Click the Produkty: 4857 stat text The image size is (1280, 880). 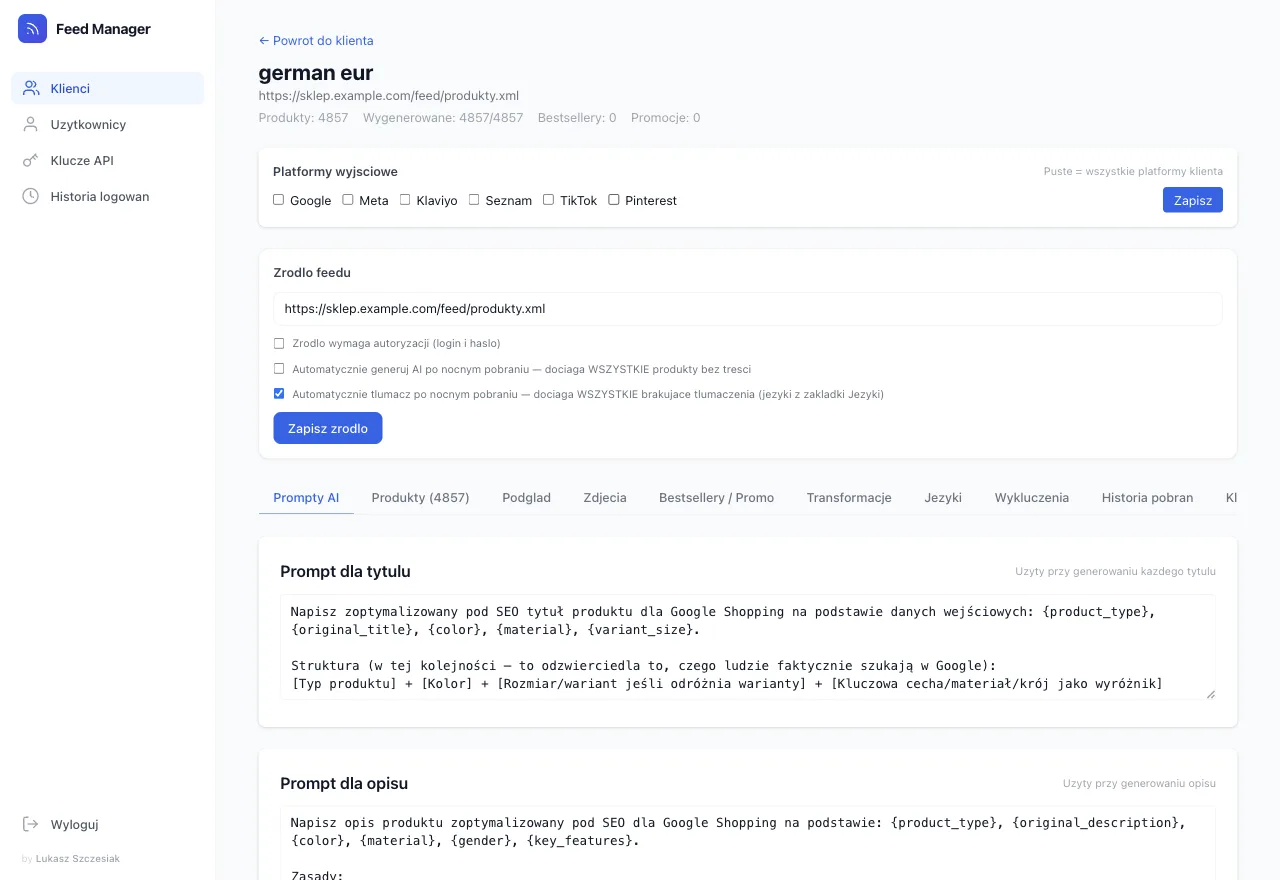coord(304,118)
